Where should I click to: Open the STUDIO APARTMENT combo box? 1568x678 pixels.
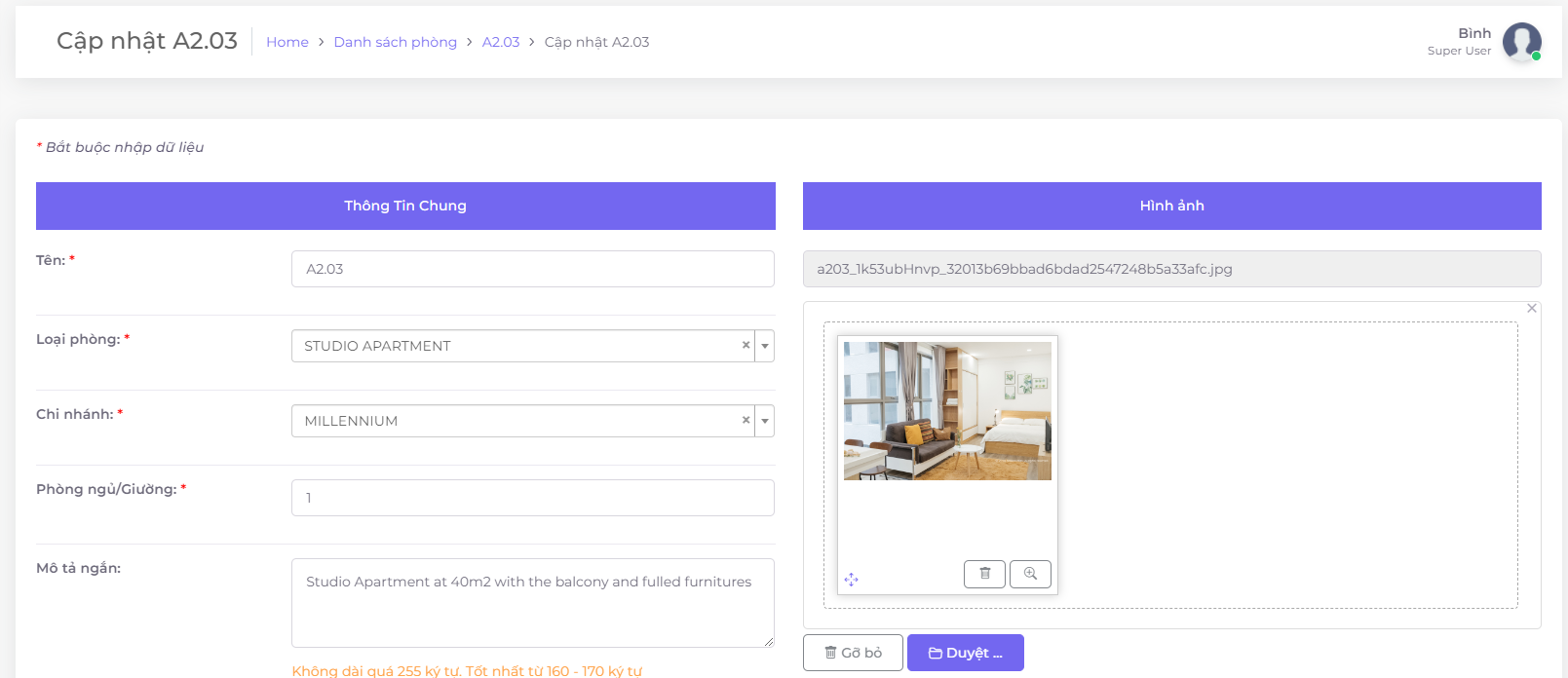point(516,346)
